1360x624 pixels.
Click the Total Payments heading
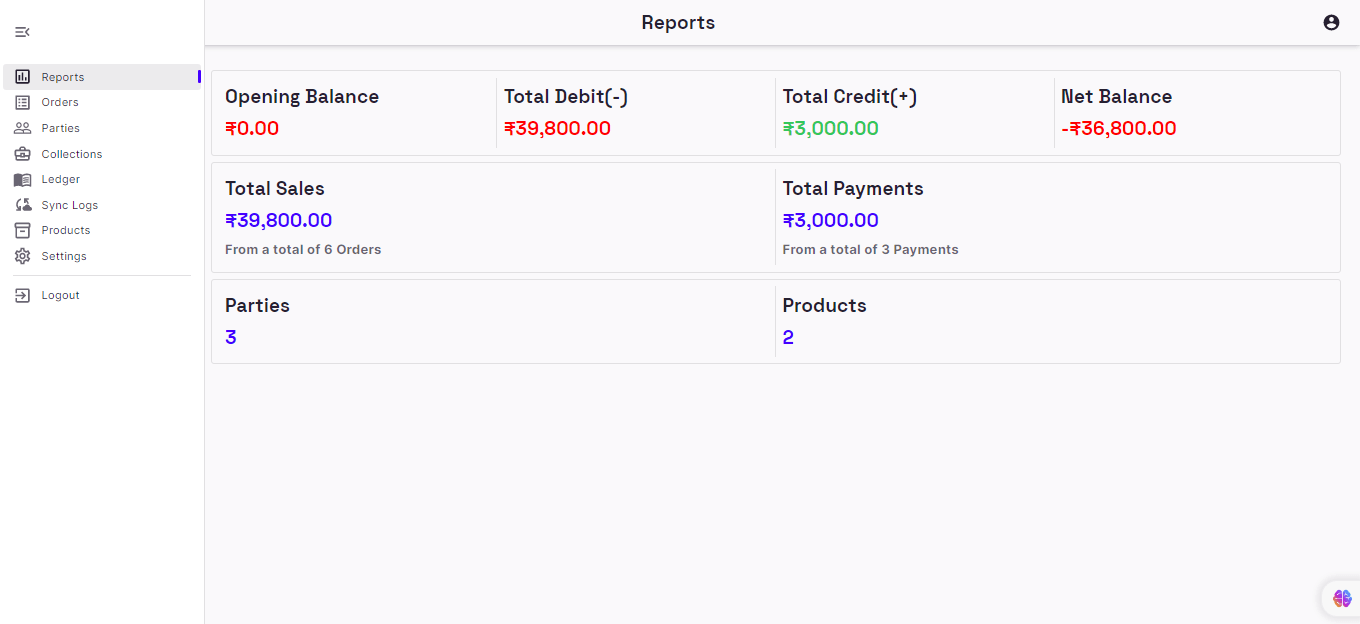pos(853,188)
